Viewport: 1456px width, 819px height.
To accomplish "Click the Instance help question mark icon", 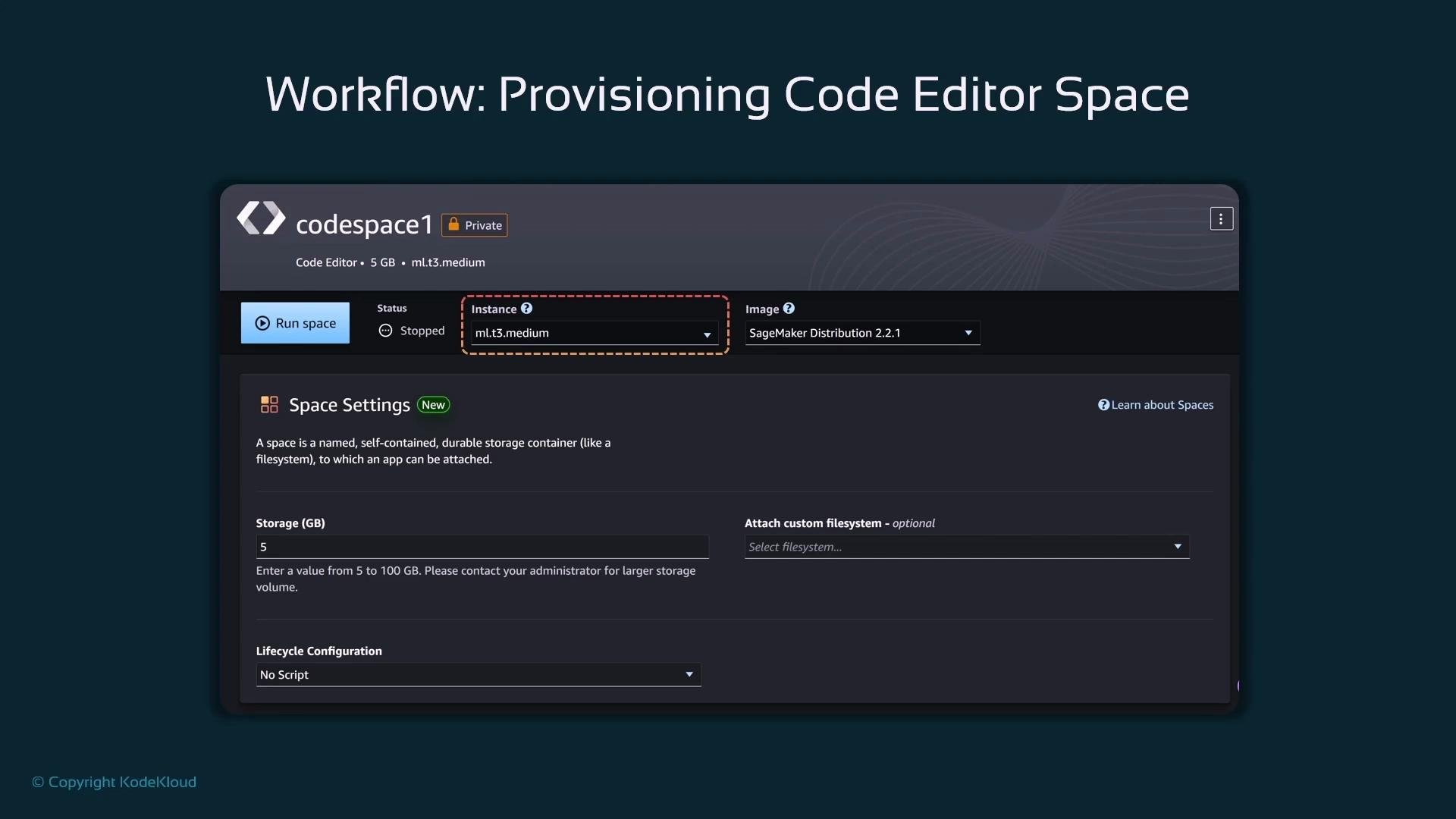I will click(x=526, y=309).
